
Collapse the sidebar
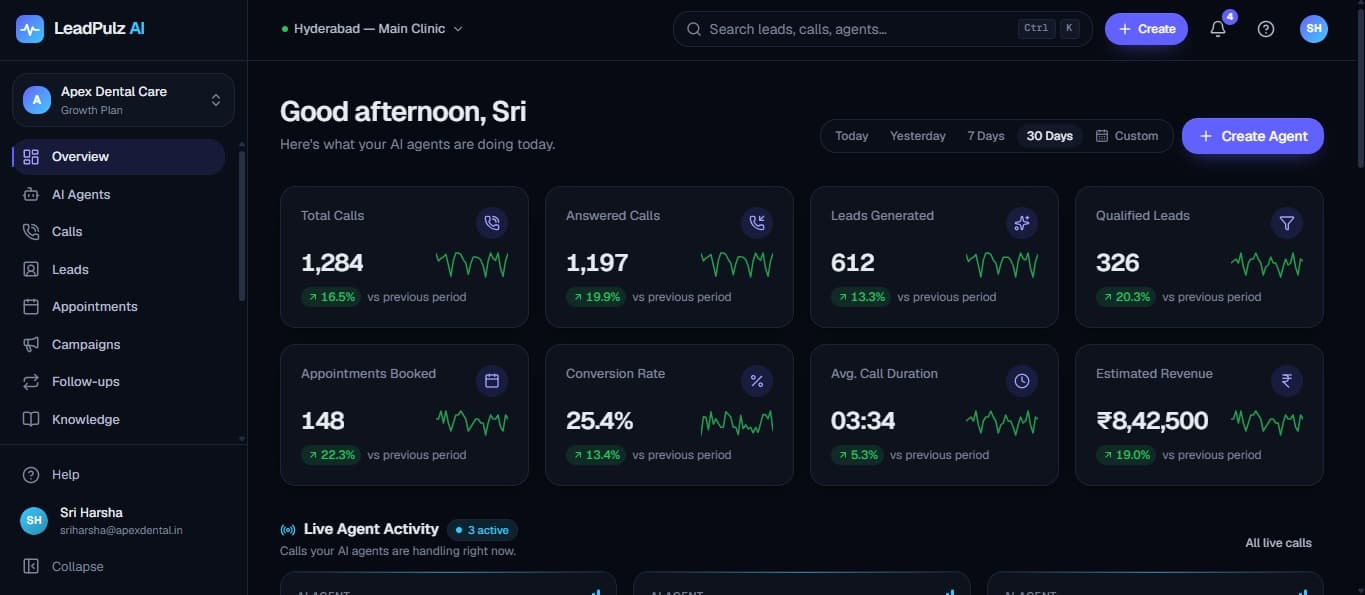click(64, 566)
